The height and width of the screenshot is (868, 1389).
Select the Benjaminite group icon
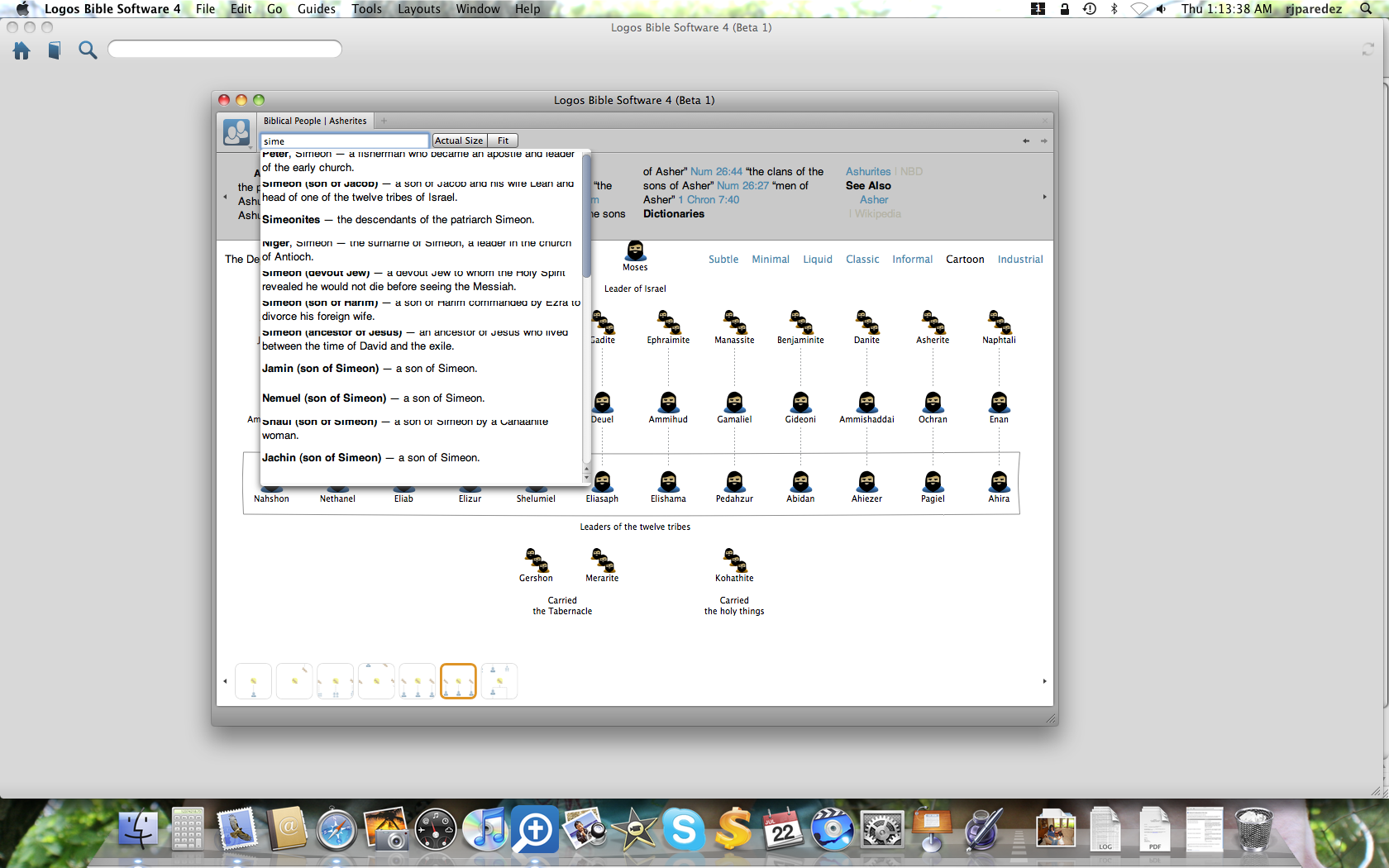[x=800, y=322]
